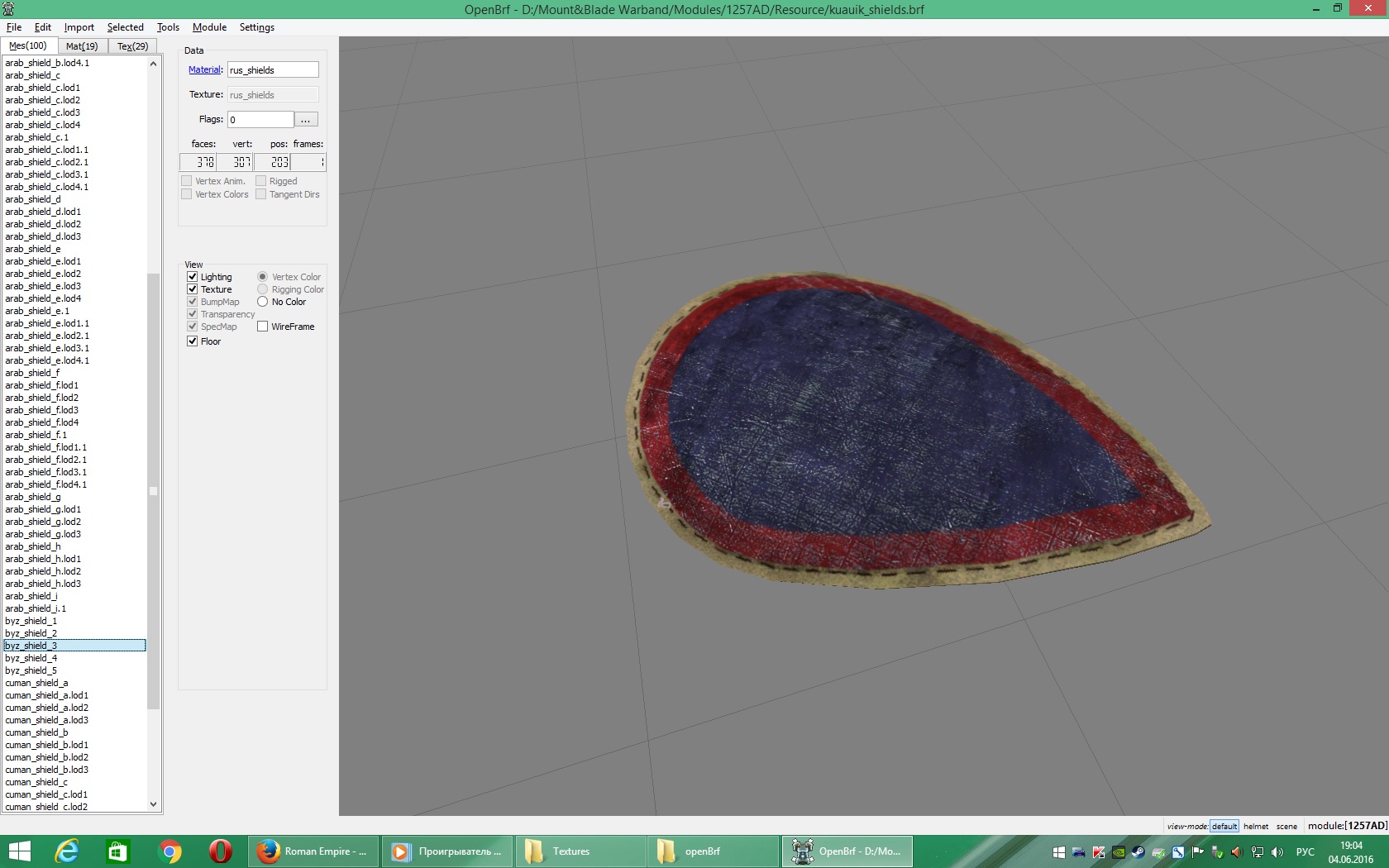The width and height of the screenshot is (1389, 868).
Task: Click the Material name field rus_shields
Action: click(273, 70)
